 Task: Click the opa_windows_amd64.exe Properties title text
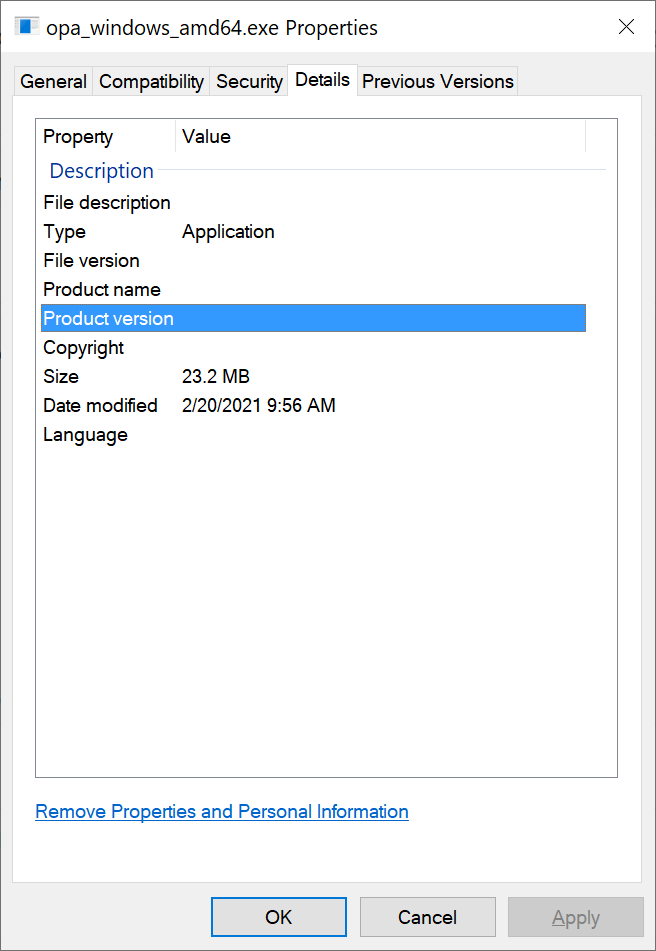(x=212, y=28)
